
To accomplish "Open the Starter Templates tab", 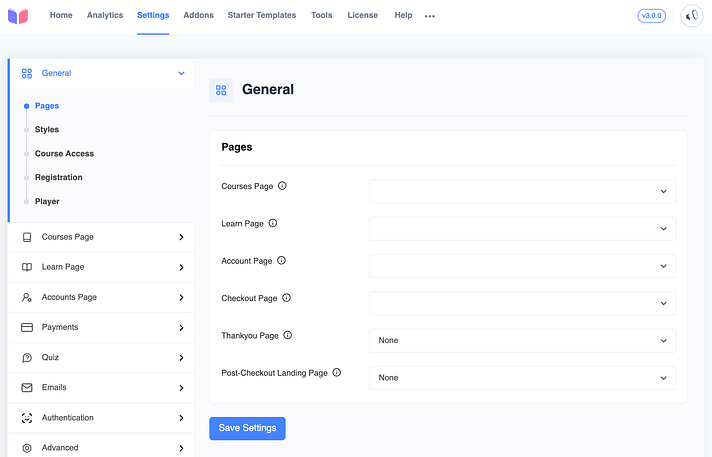I will click(x=262, y=16).
